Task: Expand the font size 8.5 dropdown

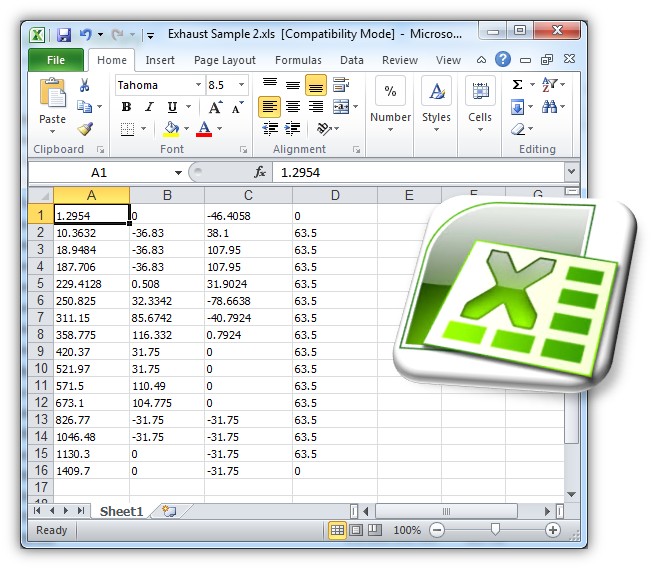Action: pyautogui.click(x=242, y=86)
